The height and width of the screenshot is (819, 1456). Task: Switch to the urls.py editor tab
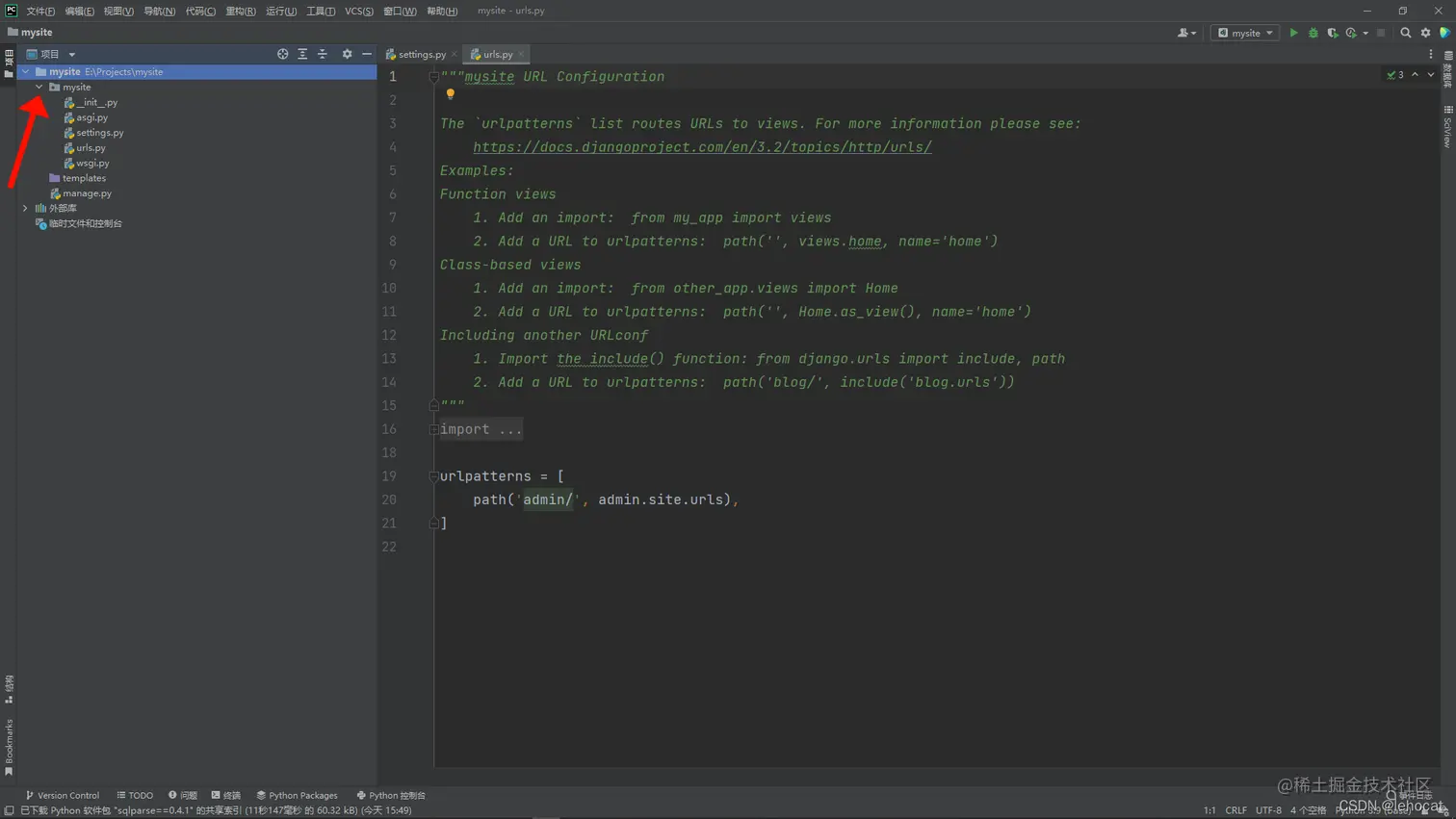click(x=497, y=55)
